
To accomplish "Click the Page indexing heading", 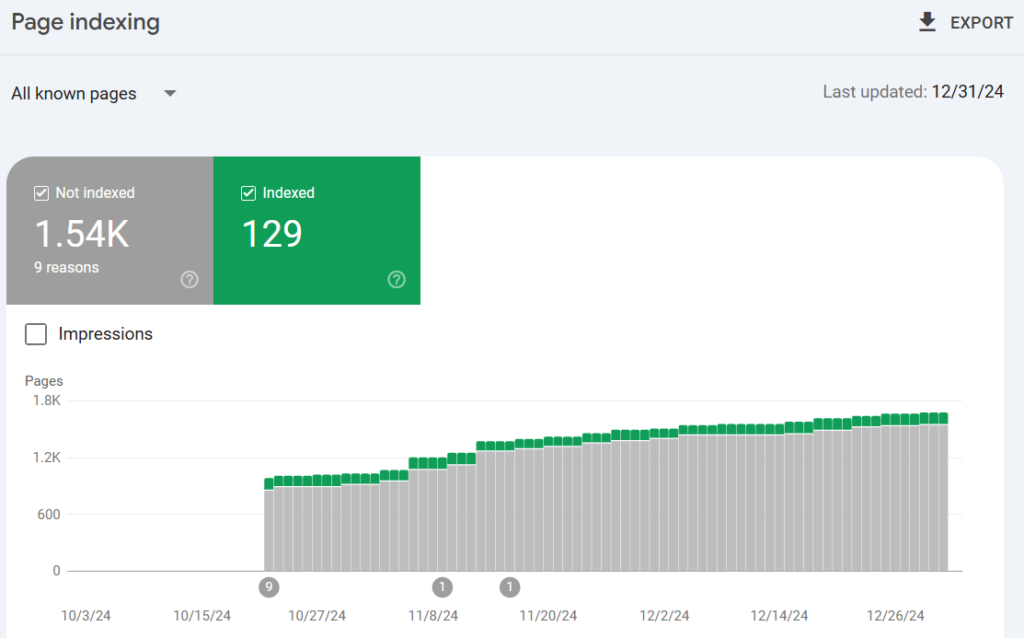I will [85, 22].
